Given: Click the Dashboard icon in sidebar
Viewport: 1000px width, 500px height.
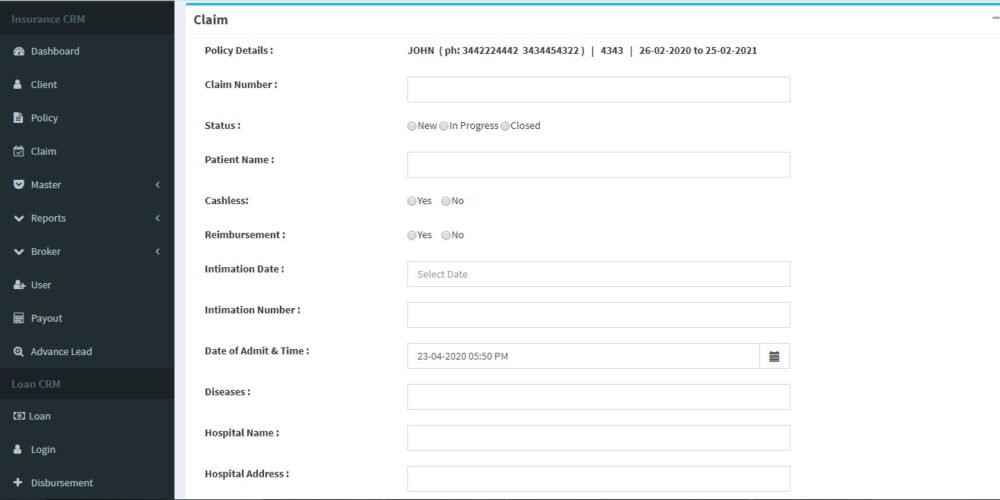Looking at the screenshot, I should 18,51.
